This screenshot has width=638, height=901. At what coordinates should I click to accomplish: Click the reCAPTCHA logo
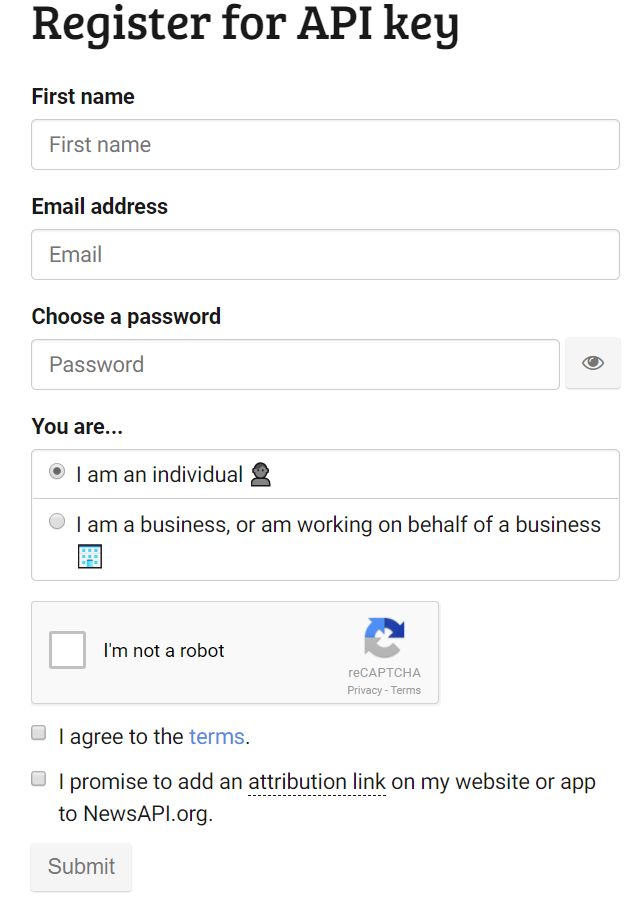click(385, 640)
